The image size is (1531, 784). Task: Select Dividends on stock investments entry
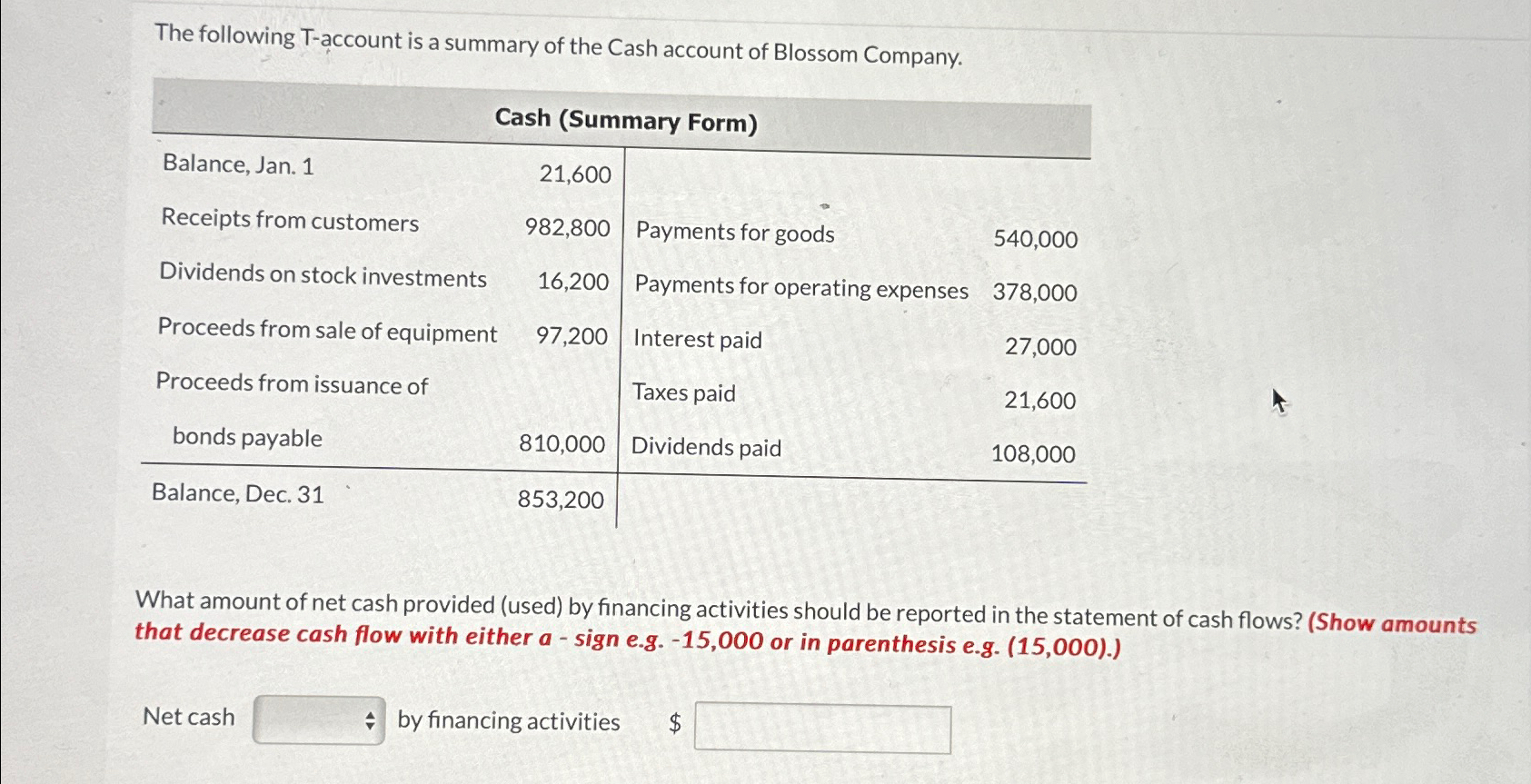tap(323, 278)
